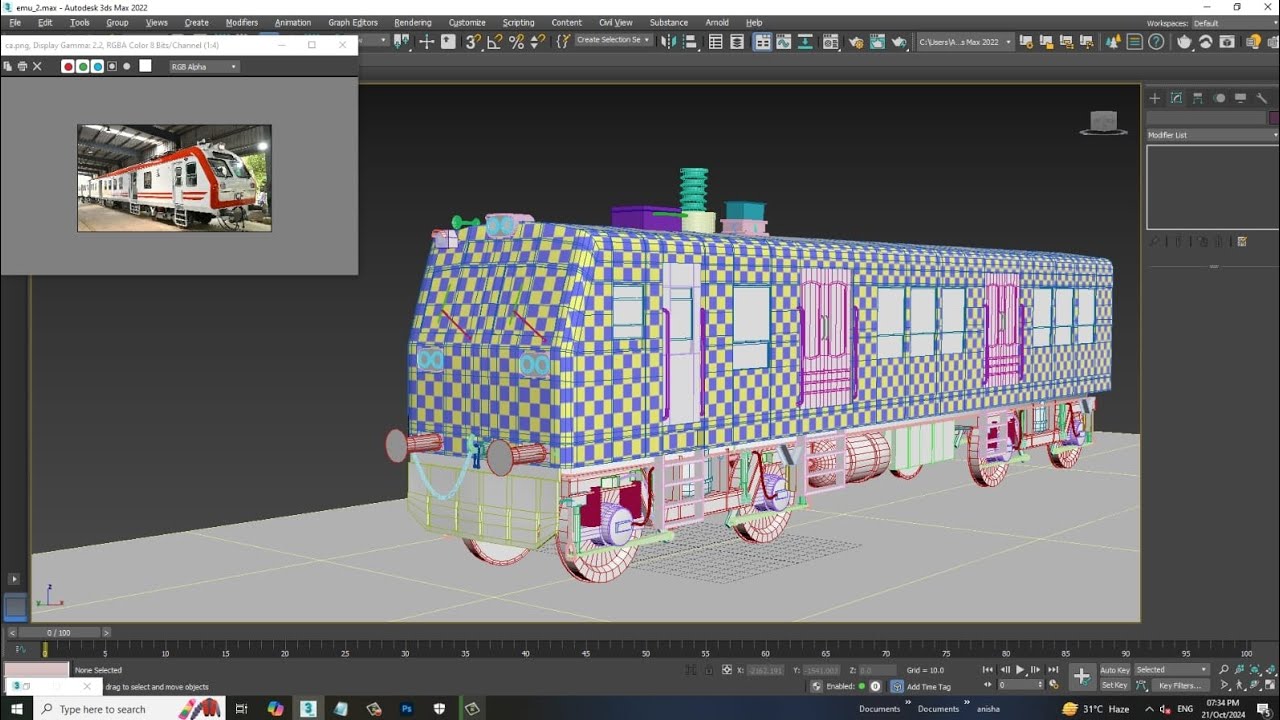
Task: Open the Rendering menu
Action: (413, 22)
